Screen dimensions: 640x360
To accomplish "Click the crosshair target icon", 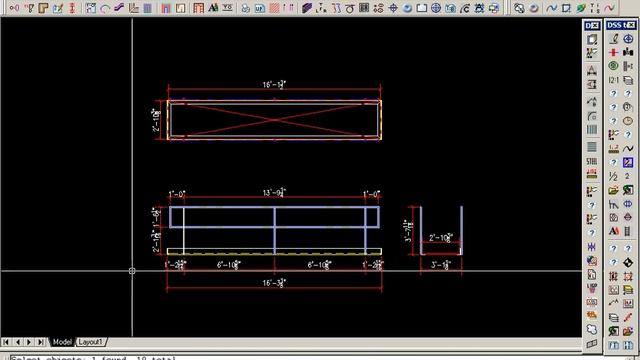I will (393, 8).
